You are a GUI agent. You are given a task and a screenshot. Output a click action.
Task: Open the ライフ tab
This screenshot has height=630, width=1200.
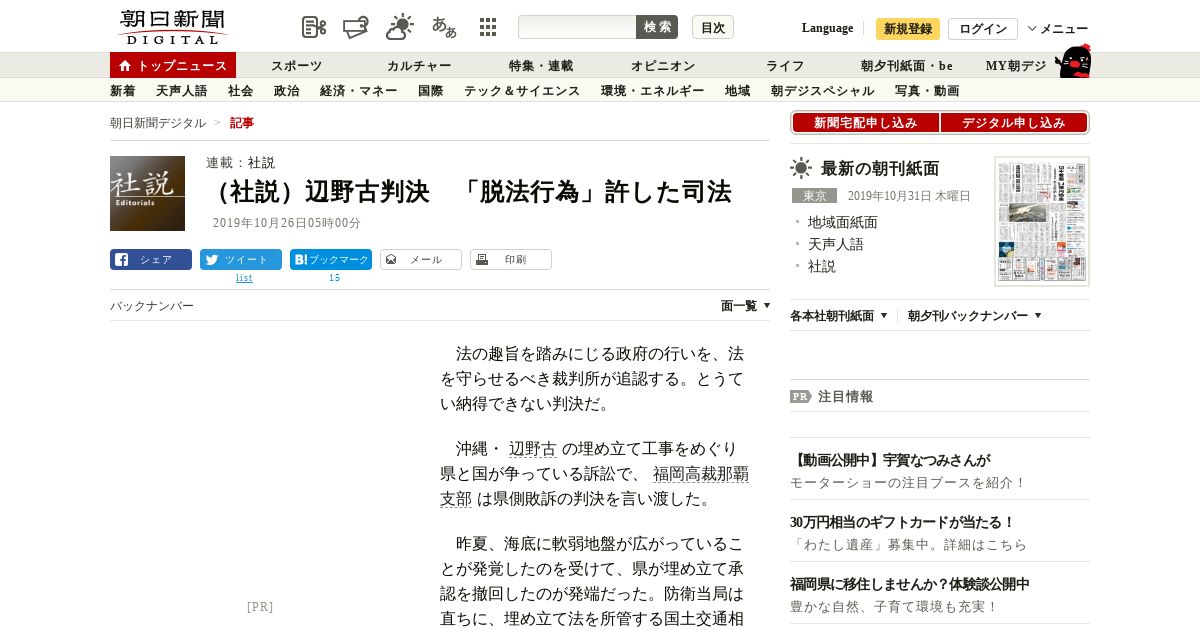(785, 65)
